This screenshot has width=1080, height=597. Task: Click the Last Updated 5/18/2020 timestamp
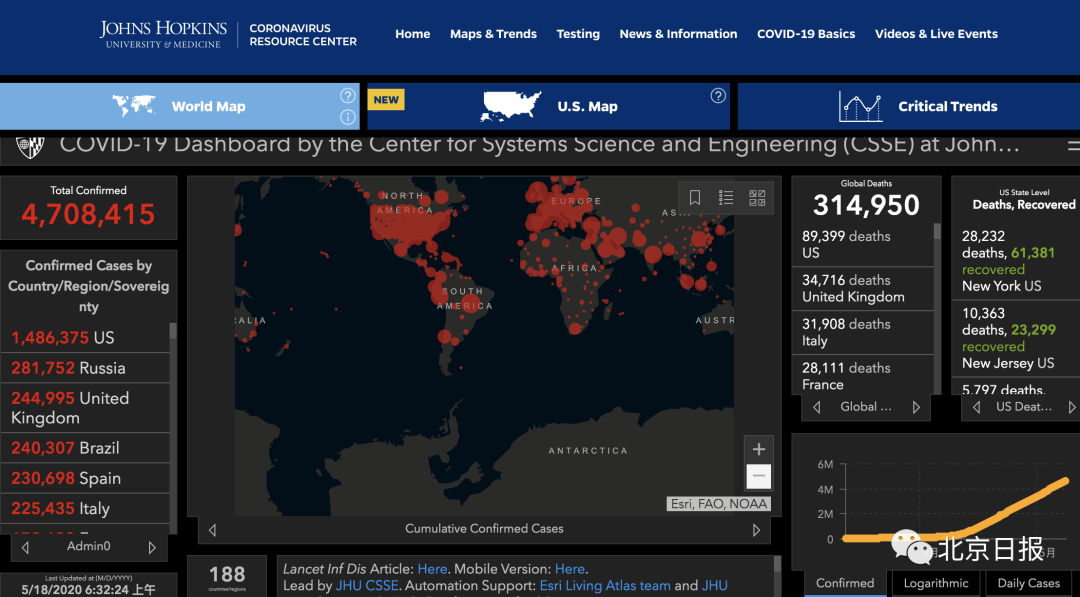(x=88, y=589)
